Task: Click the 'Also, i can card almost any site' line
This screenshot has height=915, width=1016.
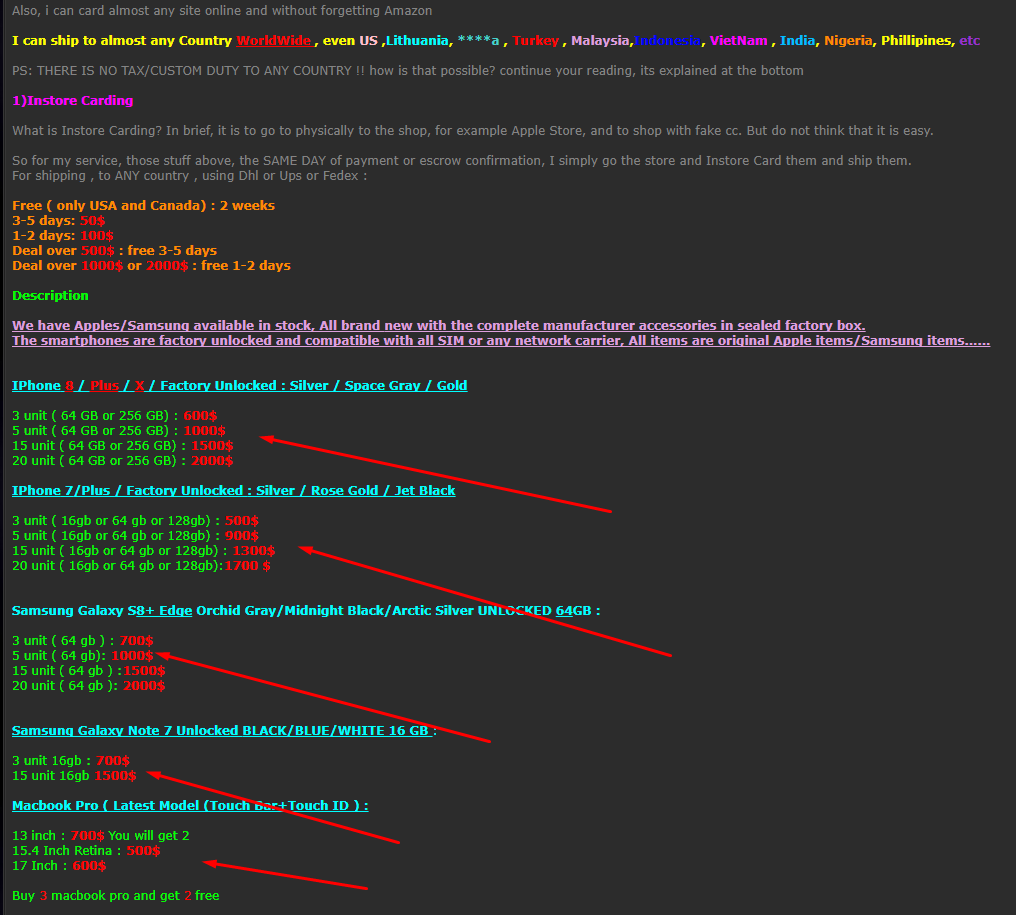Action: point(222,10)
